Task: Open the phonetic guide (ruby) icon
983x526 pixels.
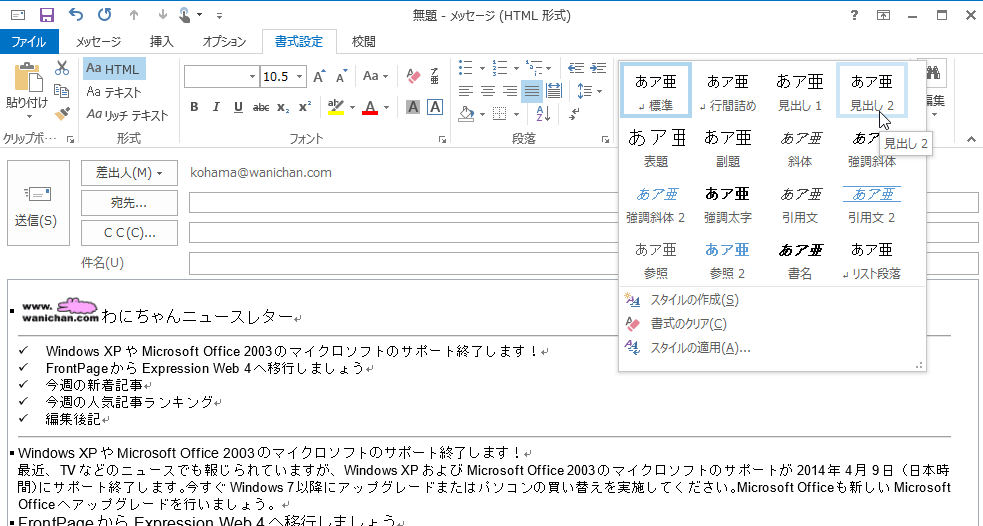Action: click(x=435, y=76)
